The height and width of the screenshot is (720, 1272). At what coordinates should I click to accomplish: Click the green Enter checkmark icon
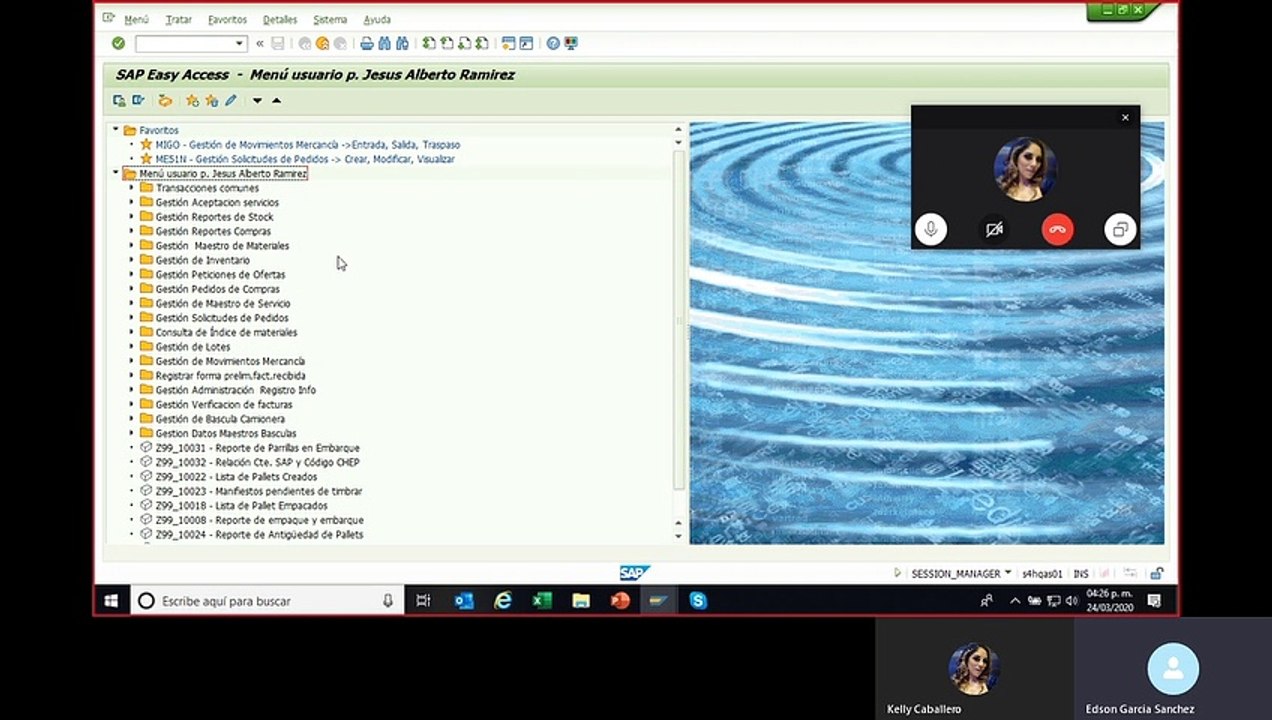(118, 43)
